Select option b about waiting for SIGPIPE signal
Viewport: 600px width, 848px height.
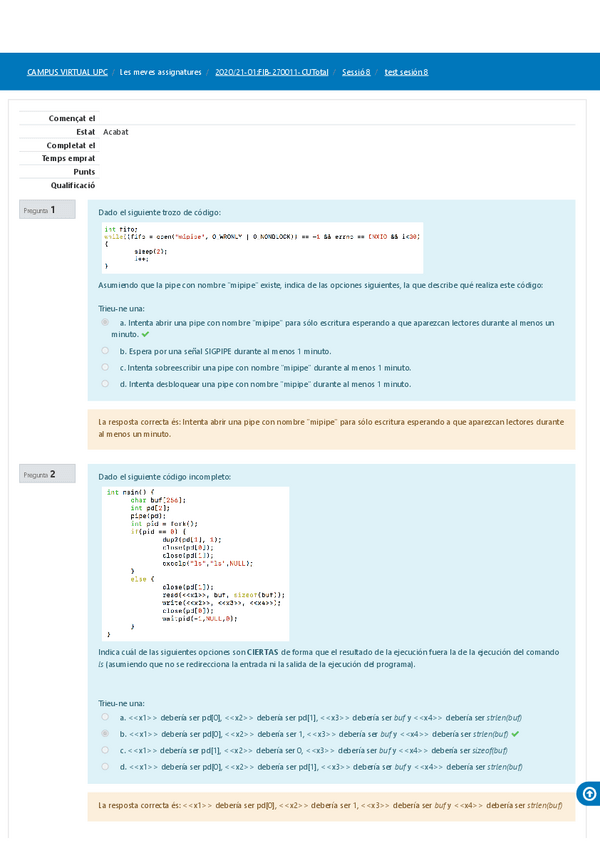coord(105,351)
